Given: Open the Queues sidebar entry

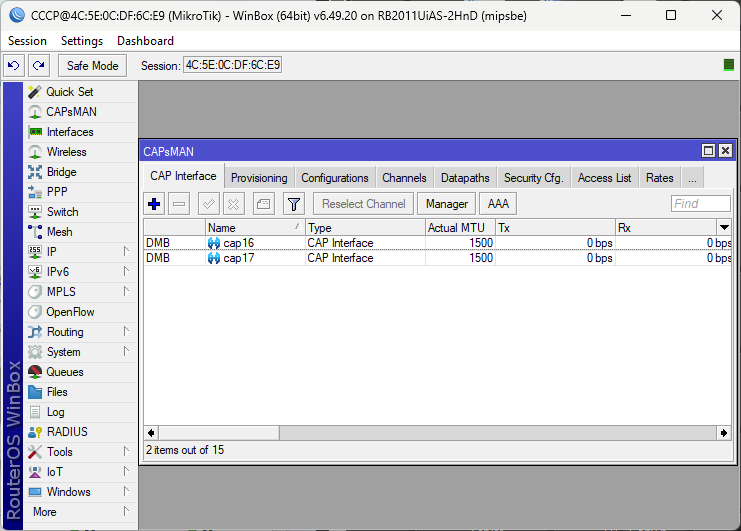Looking at the screenshot, I should [x=80, y=372].
